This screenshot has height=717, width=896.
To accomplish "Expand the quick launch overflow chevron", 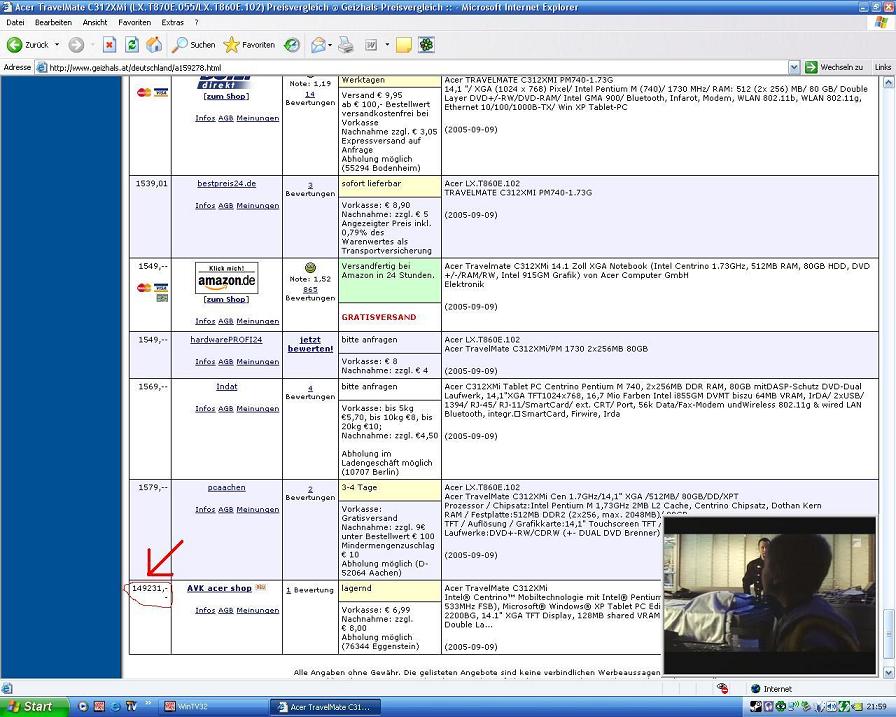I will click(149, 703).
